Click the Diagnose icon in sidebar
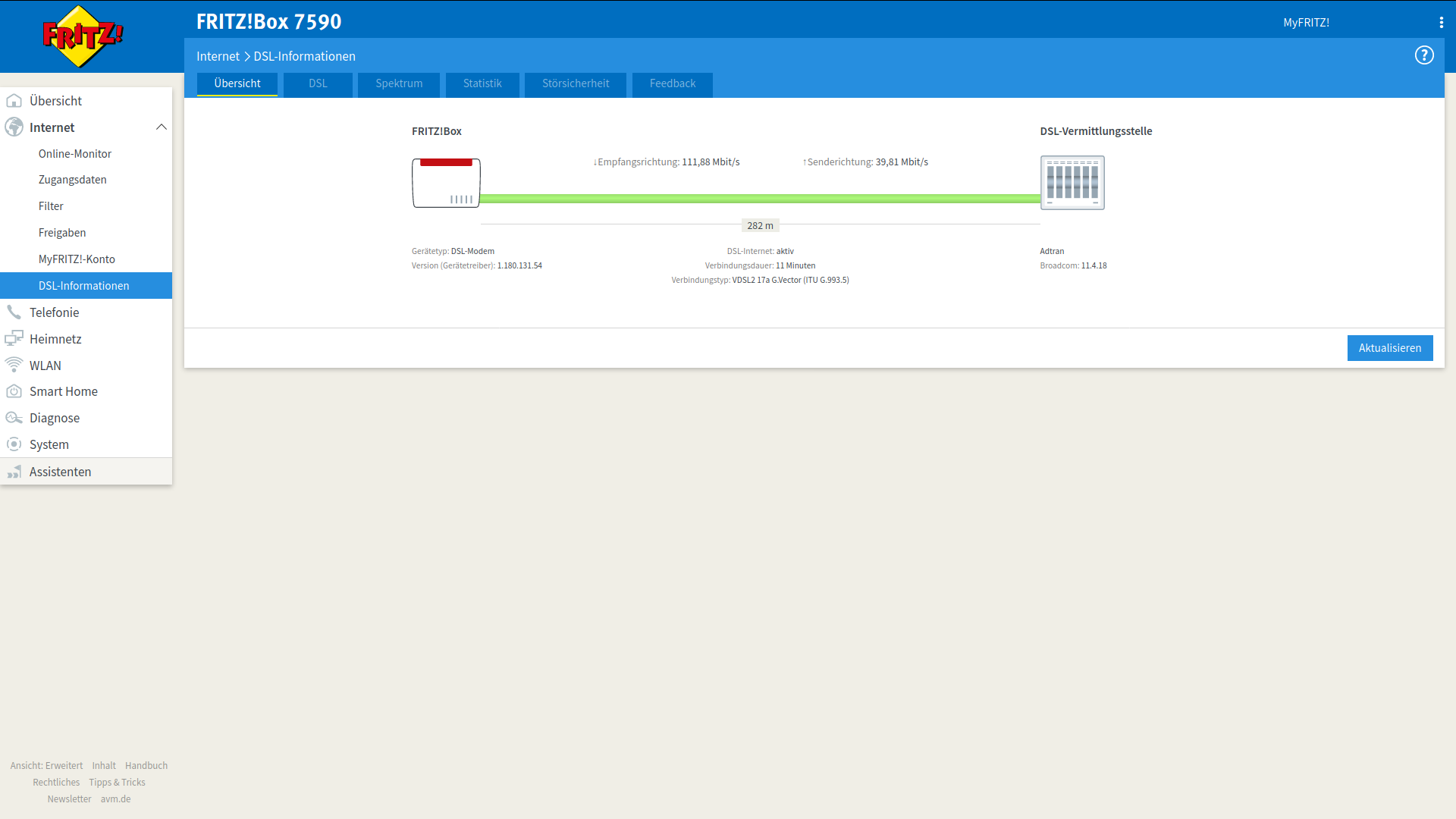 [14, 418]
